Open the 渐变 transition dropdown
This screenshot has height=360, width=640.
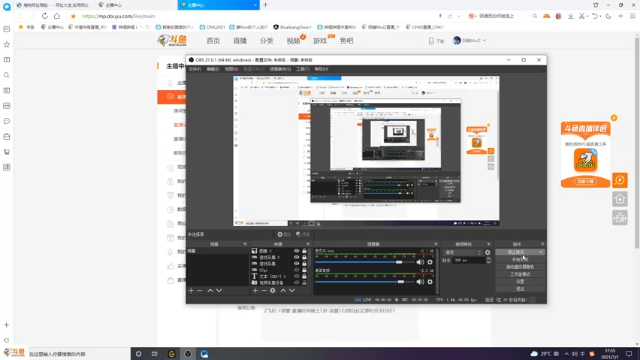pyautogui.click(x=463, y=252)
